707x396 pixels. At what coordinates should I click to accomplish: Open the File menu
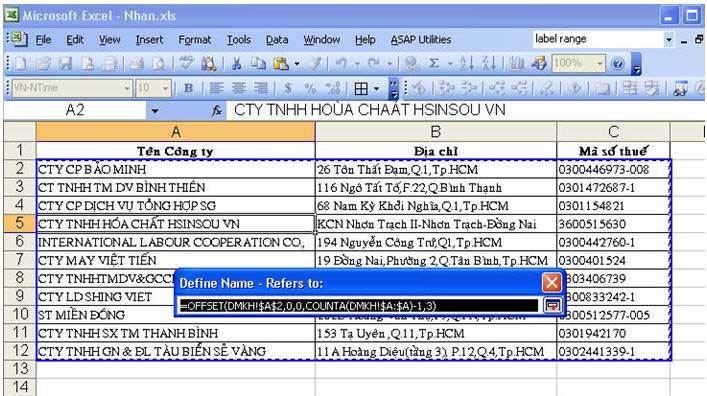click(x=43, y=40)
